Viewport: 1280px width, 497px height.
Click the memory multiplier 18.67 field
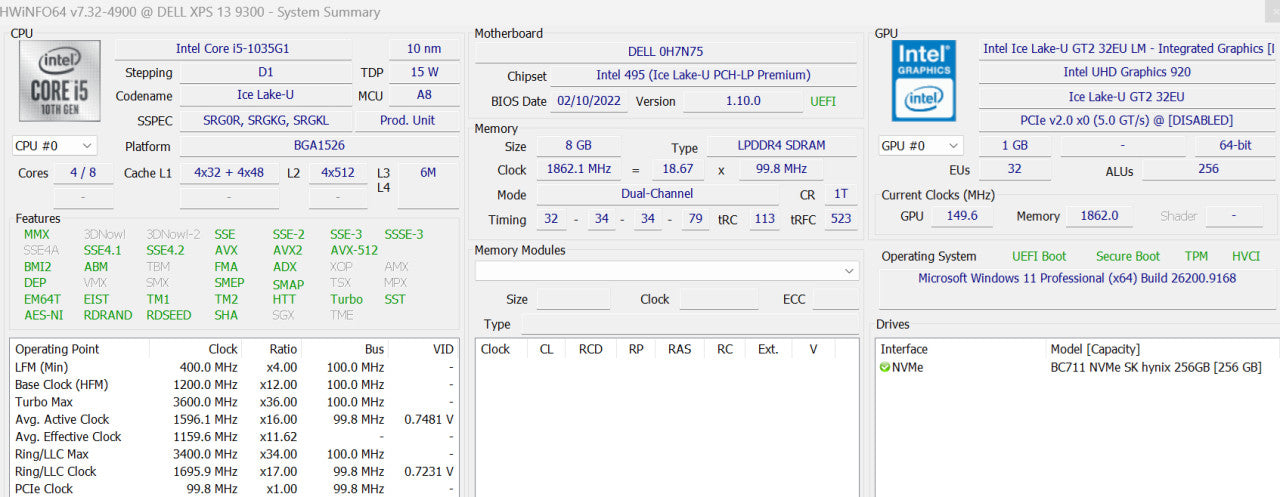pos(678,170)
